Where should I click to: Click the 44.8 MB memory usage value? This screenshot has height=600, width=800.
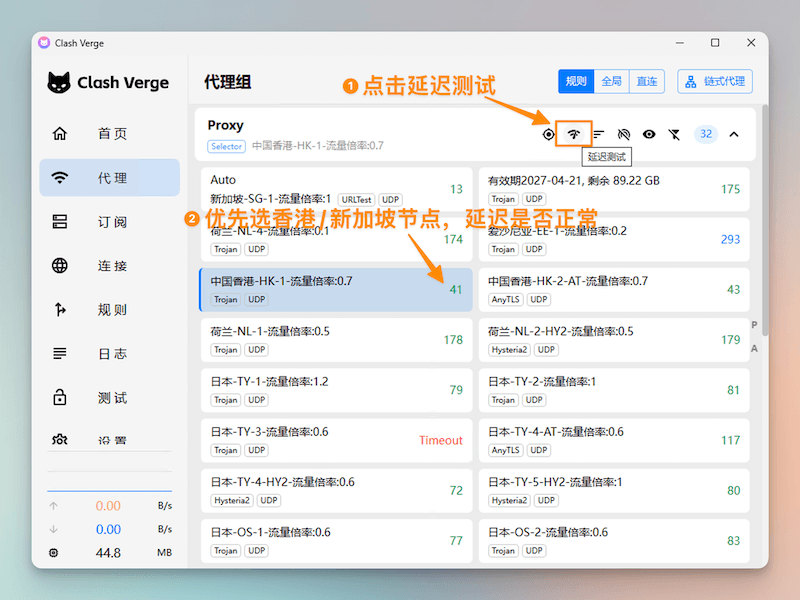click(108, 553)
